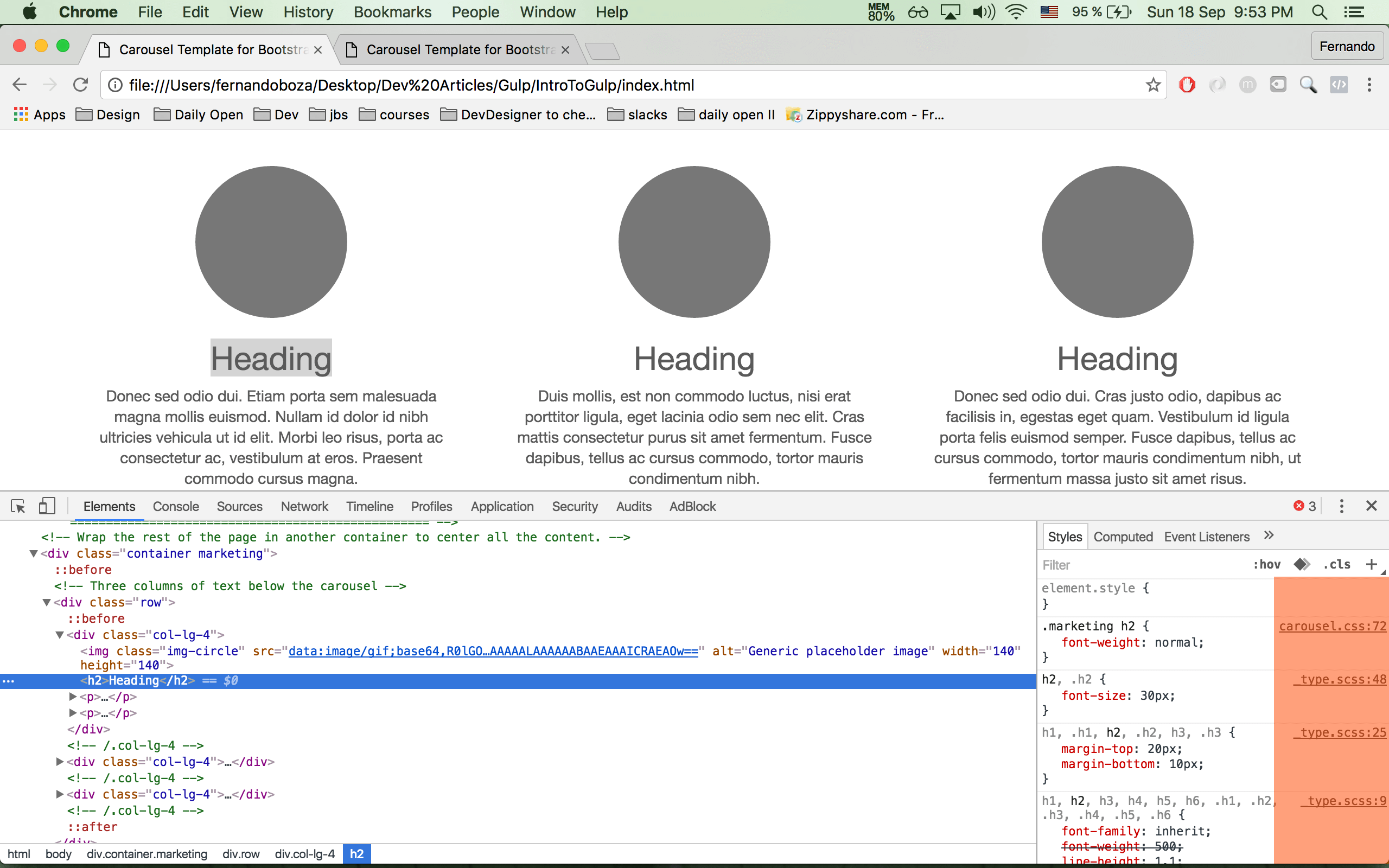Image resolution: width=1389 pixels, height=868 pixels.
Task: Open the carousel.css:72 source link
Action: point(1332,626)
